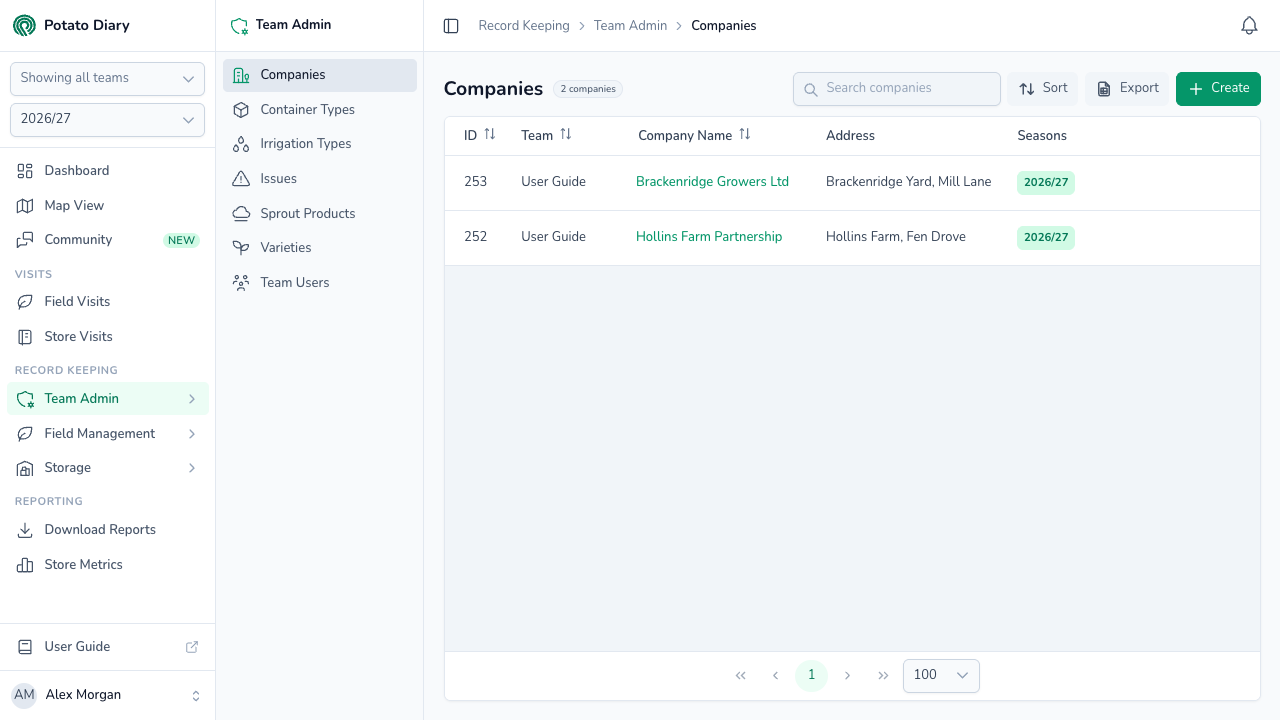Viewport: 1280px width, 720px height.
Task: Open the 2026/27 season dropdown
Action: [x=107, y=119]
